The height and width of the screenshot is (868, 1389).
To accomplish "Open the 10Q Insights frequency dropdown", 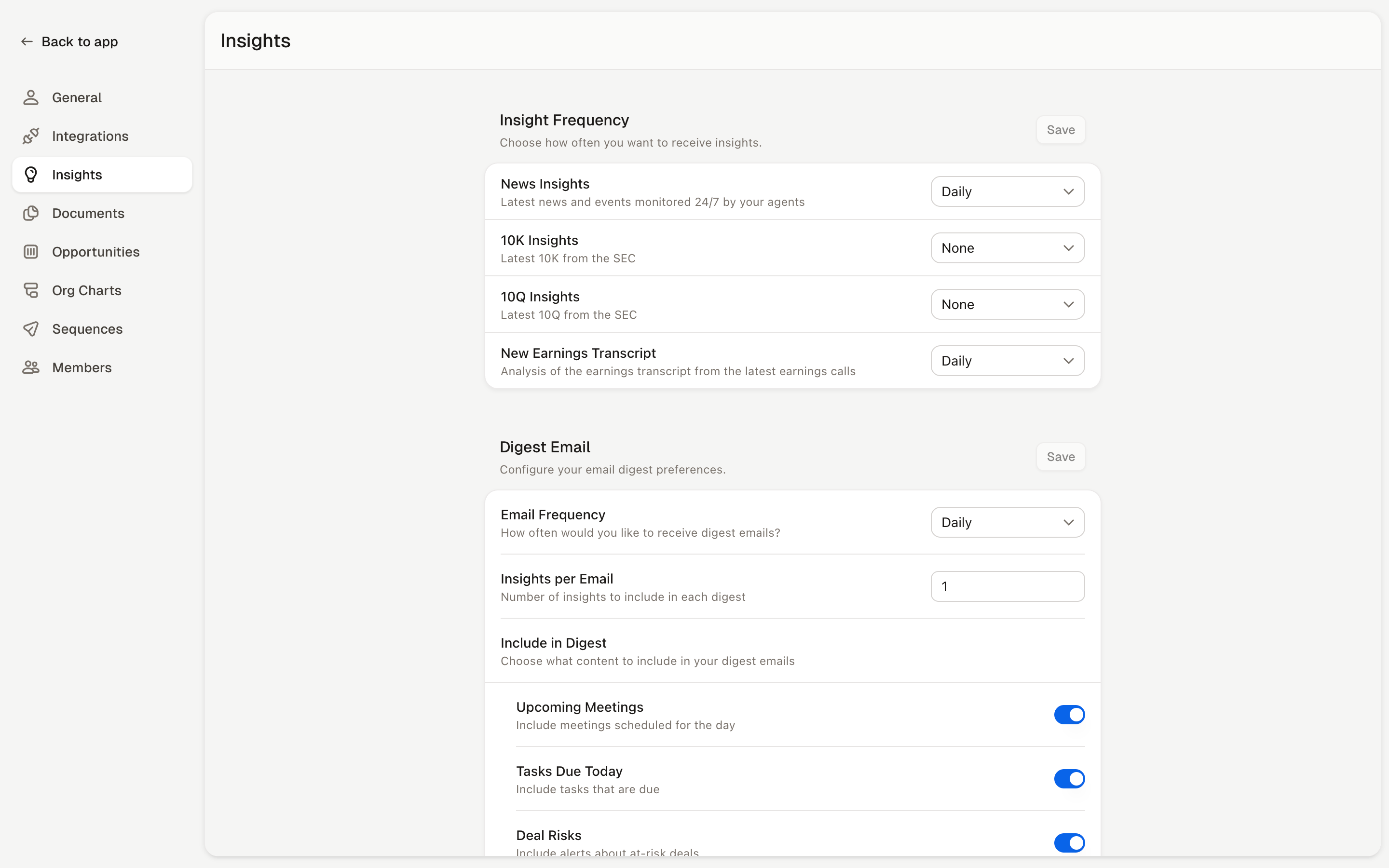I will pos(1008,304).
